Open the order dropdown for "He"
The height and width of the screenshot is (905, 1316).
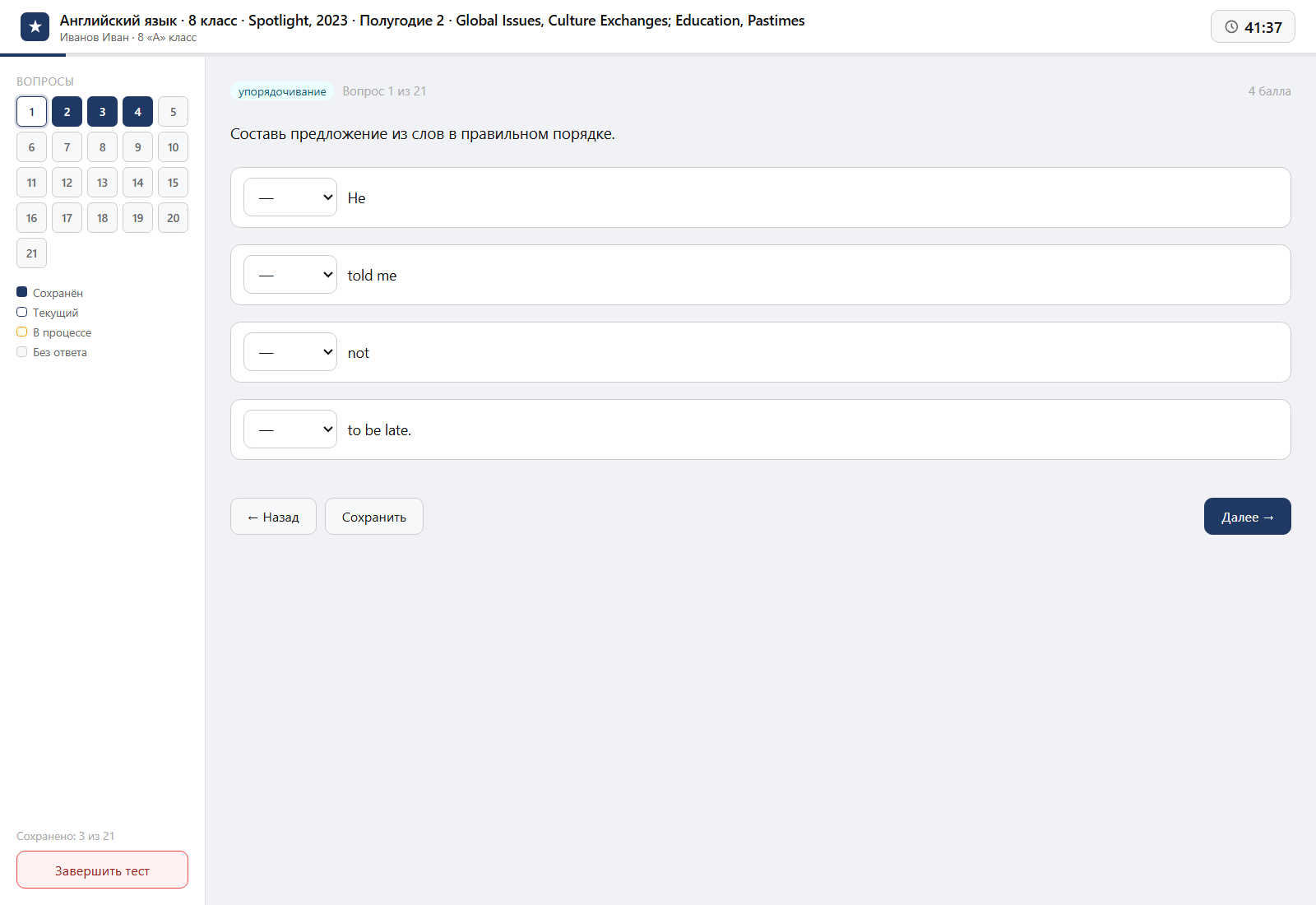coord(290,197)
